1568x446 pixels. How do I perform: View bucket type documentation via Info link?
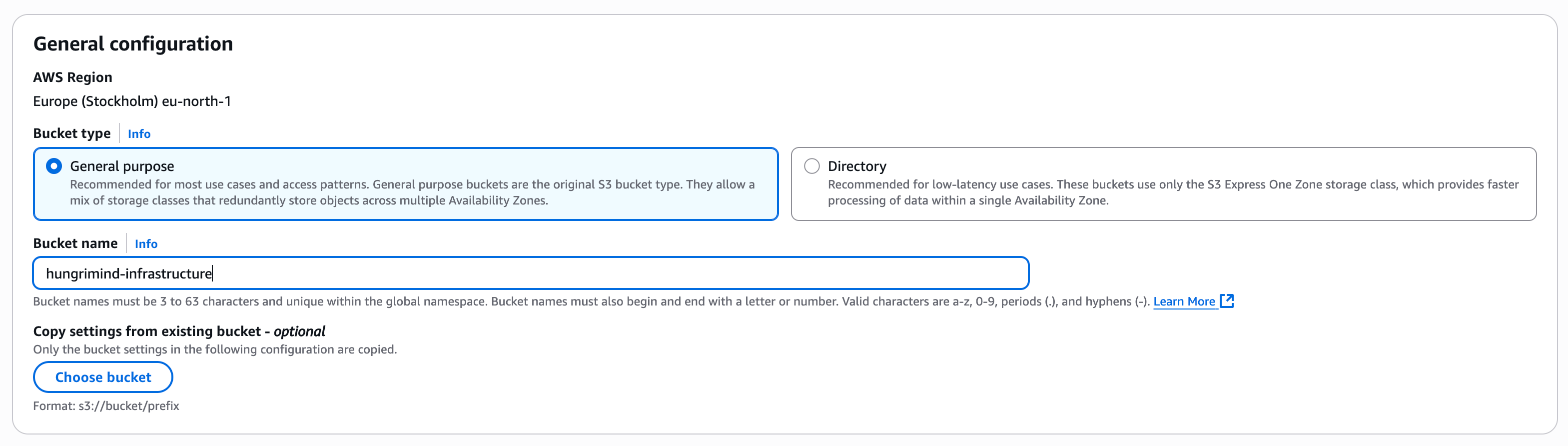click(139, 133)
